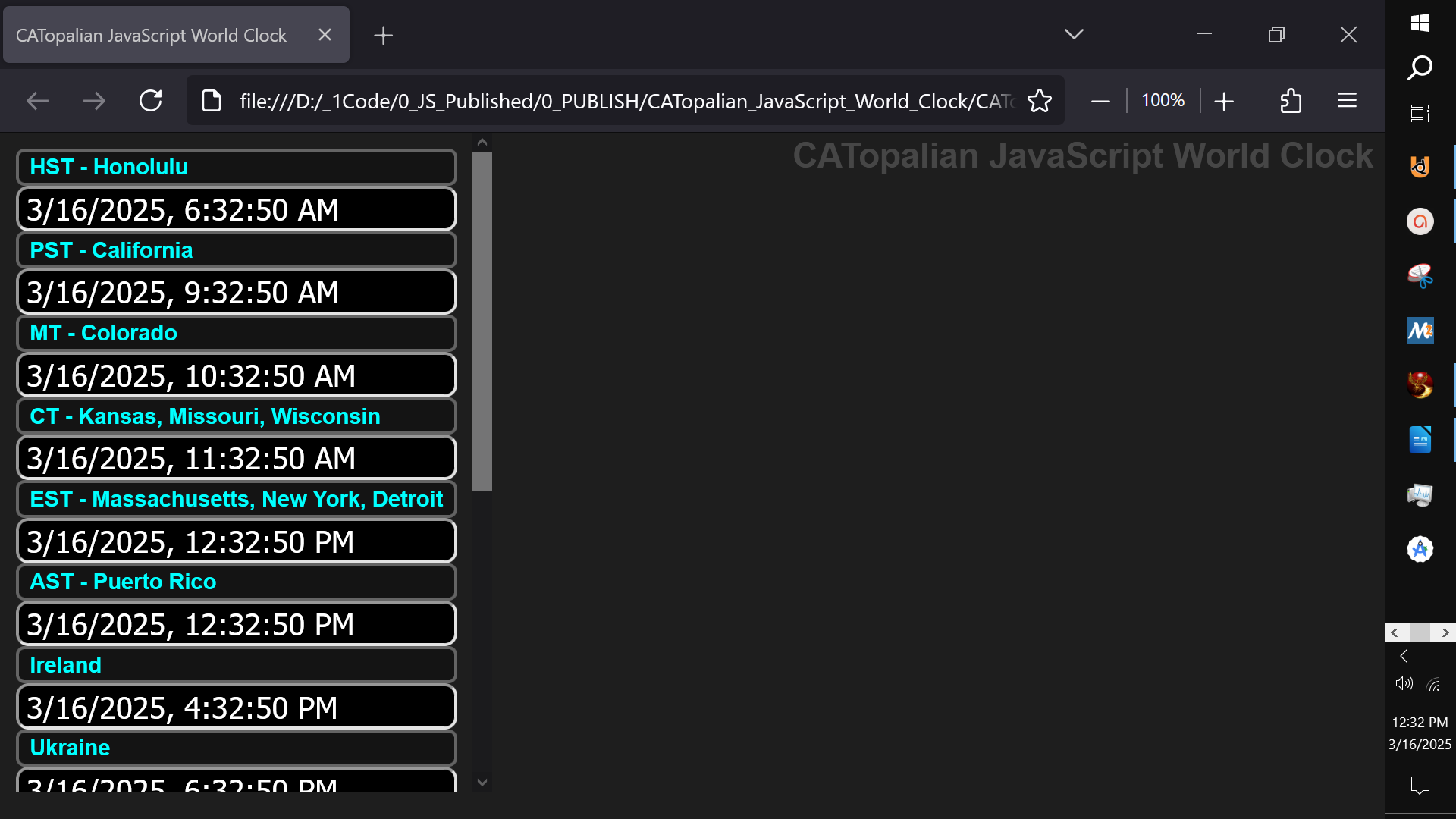Launch LibreOffice Writer from the taskbar
Viewport: 1456px width, 819px height.
point(1420,439)
